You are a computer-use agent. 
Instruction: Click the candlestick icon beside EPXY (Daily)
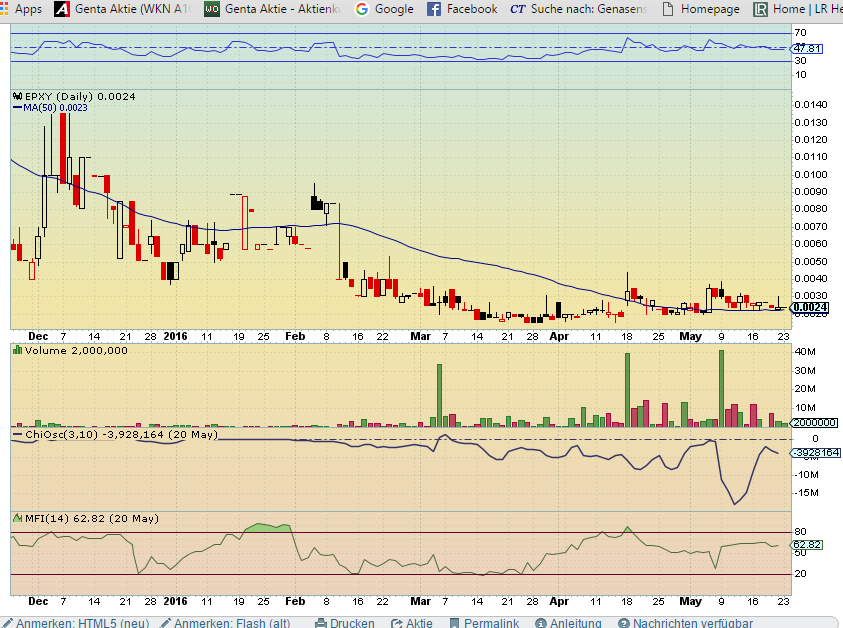(x=18, y=96)
